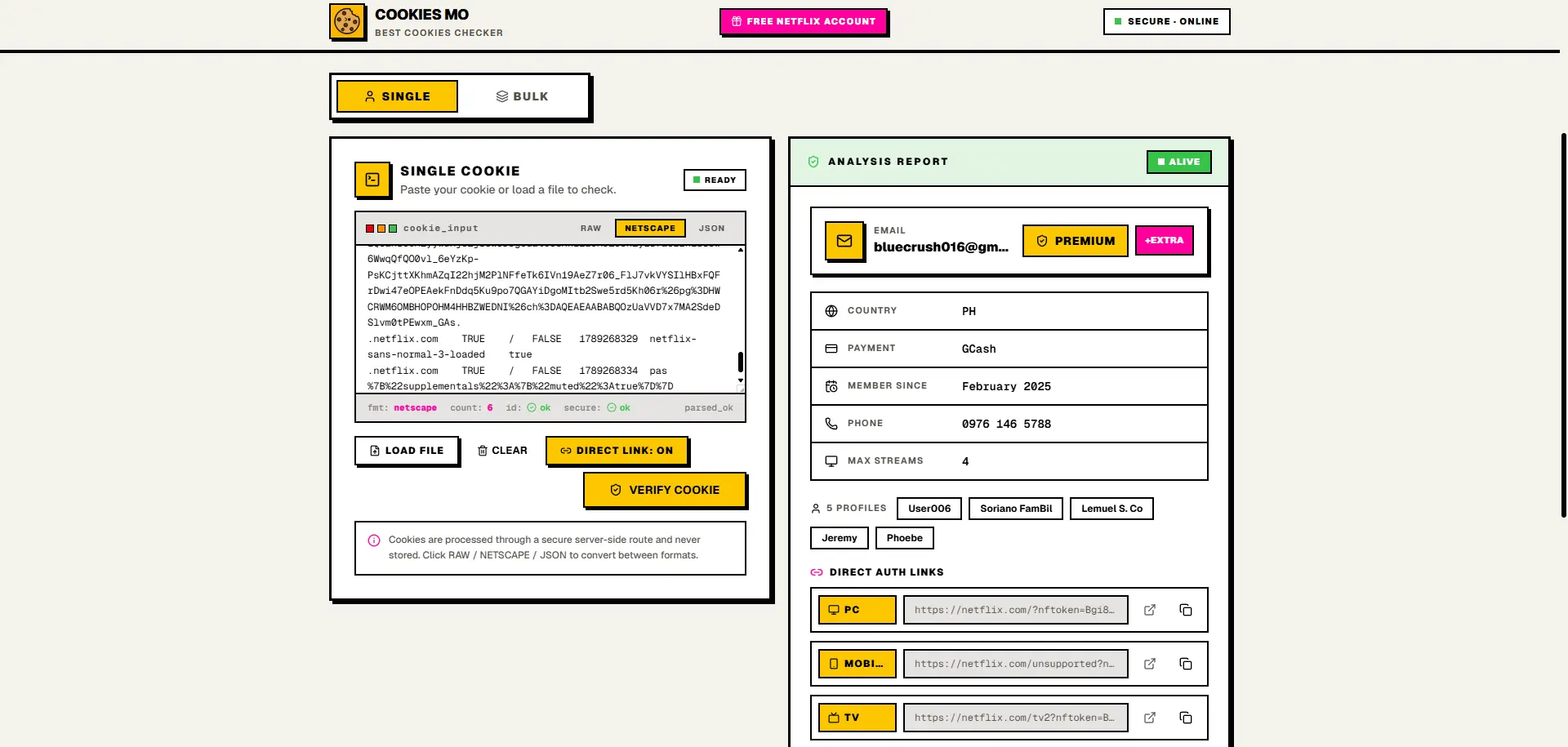Click the Secure Online status badge
1568x747 pixels.
tap(1166, 21)
